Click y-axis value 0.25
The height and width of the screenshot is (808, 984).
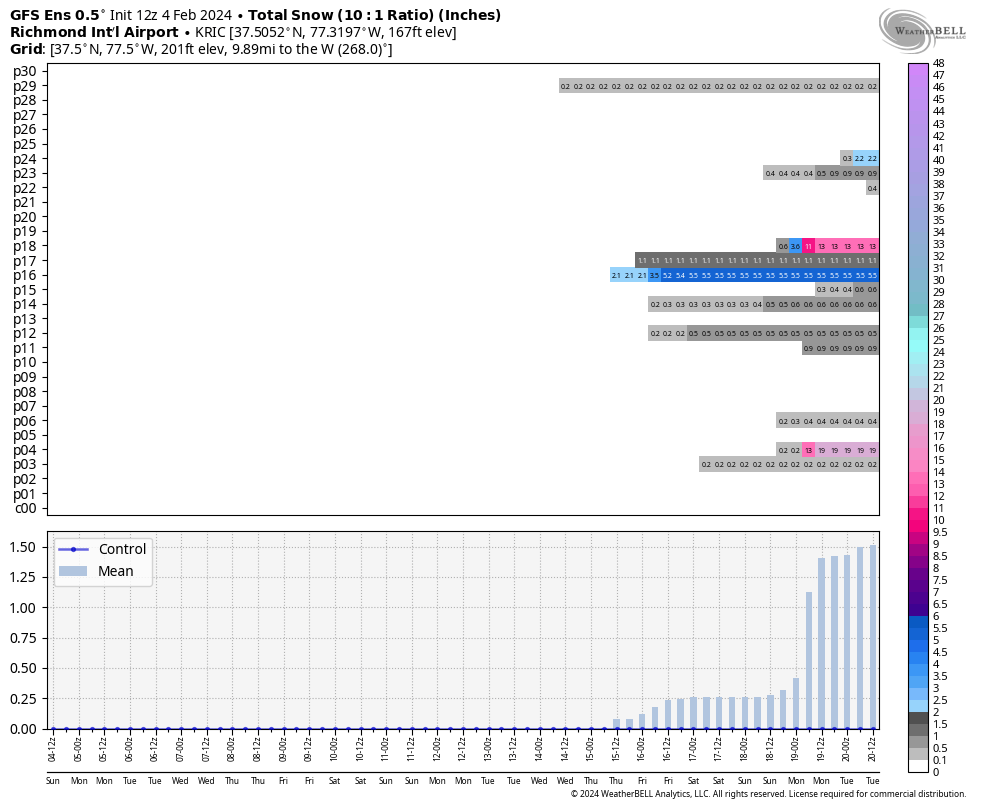click(x=22, y=699)
